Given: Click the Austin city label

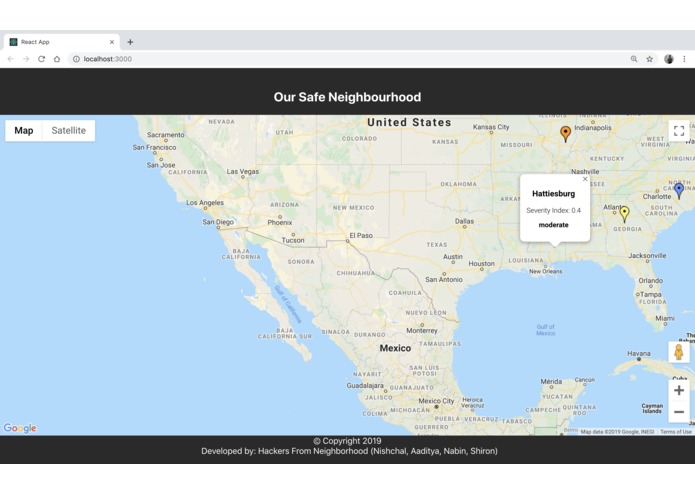Looking at the screenshot, I should point(453,257).
